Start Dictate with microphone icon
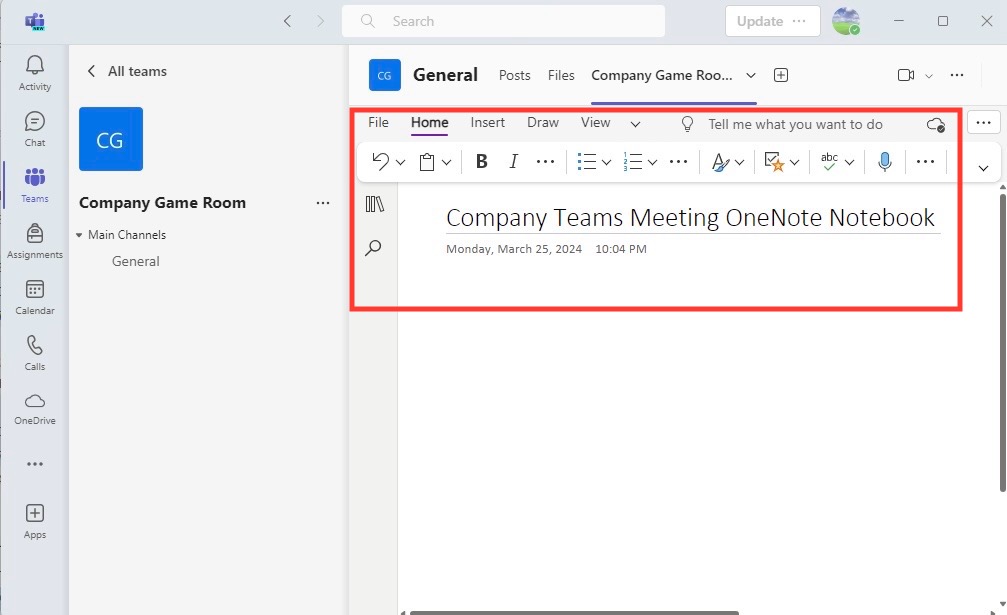Screen dimensions: 1007x615 pyautogui.click(x=884, y=162)
